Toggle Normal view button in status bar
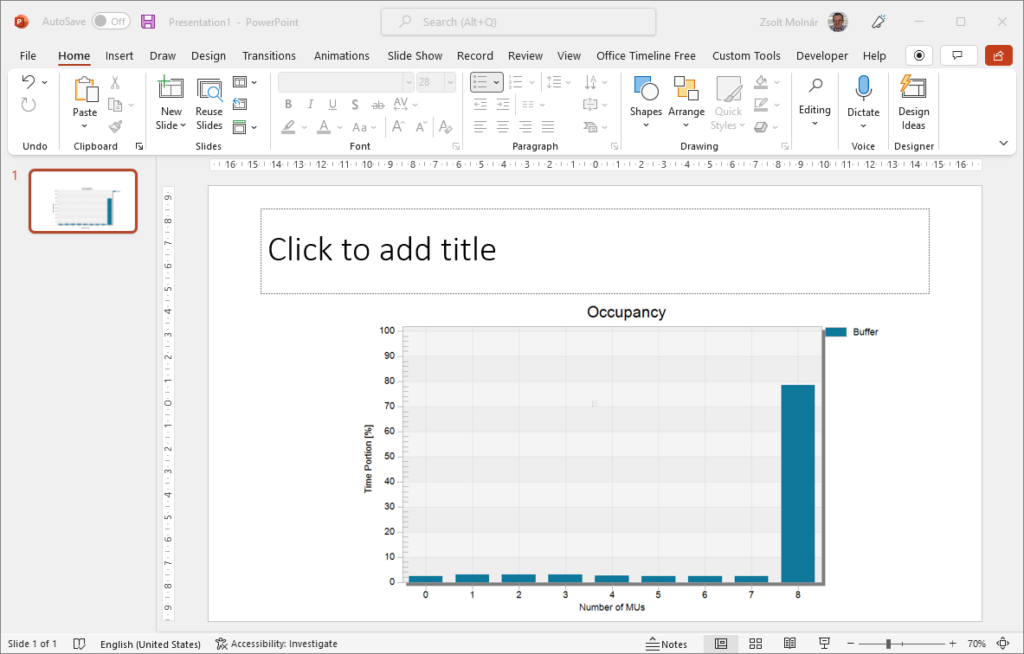This screenshot has width=1024, height=654. tap(721, 643)
